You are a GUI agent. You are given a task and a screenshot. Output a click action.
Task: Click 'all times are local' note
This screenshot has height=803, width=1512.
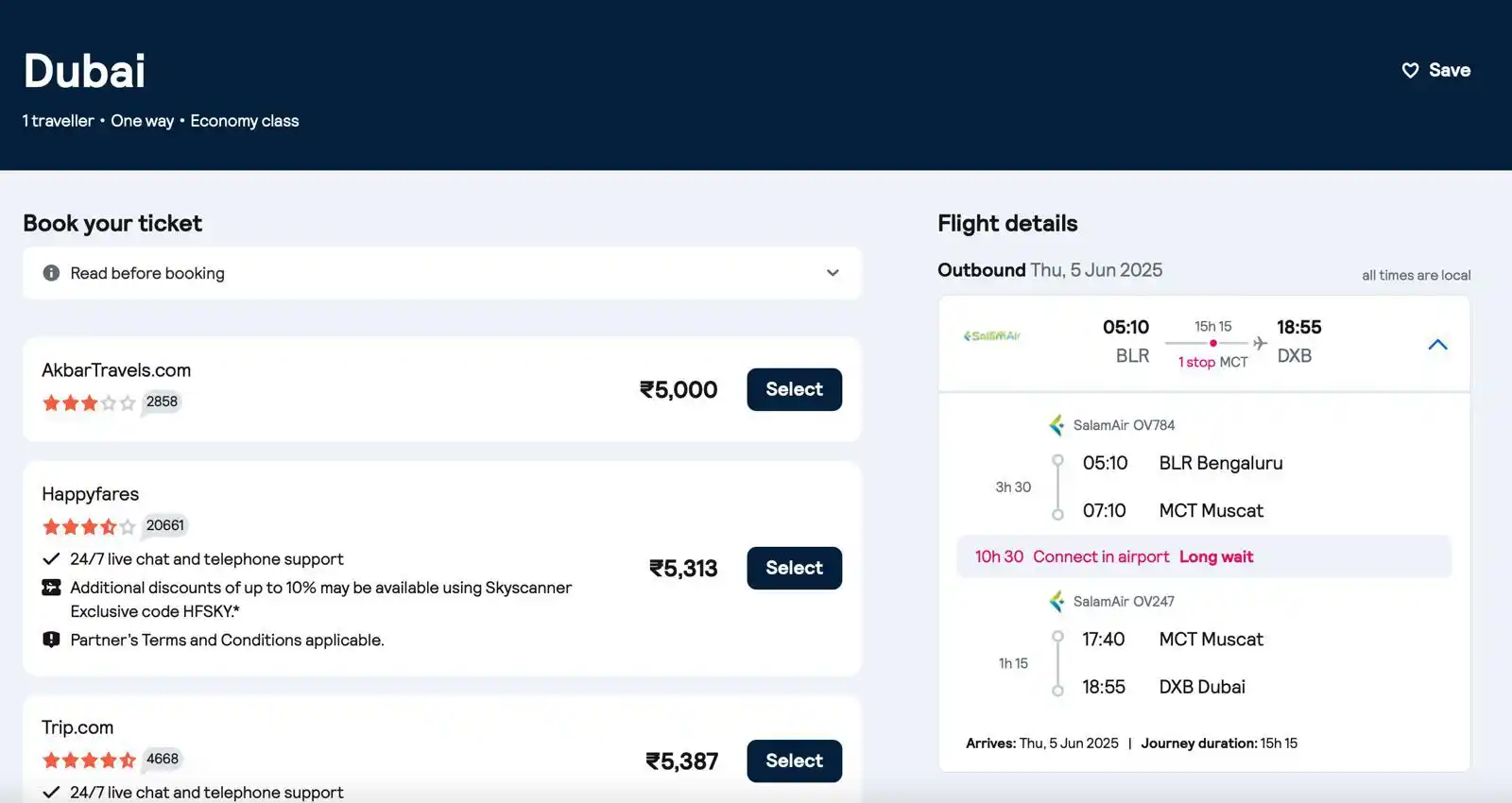[x=1416, y=275]
